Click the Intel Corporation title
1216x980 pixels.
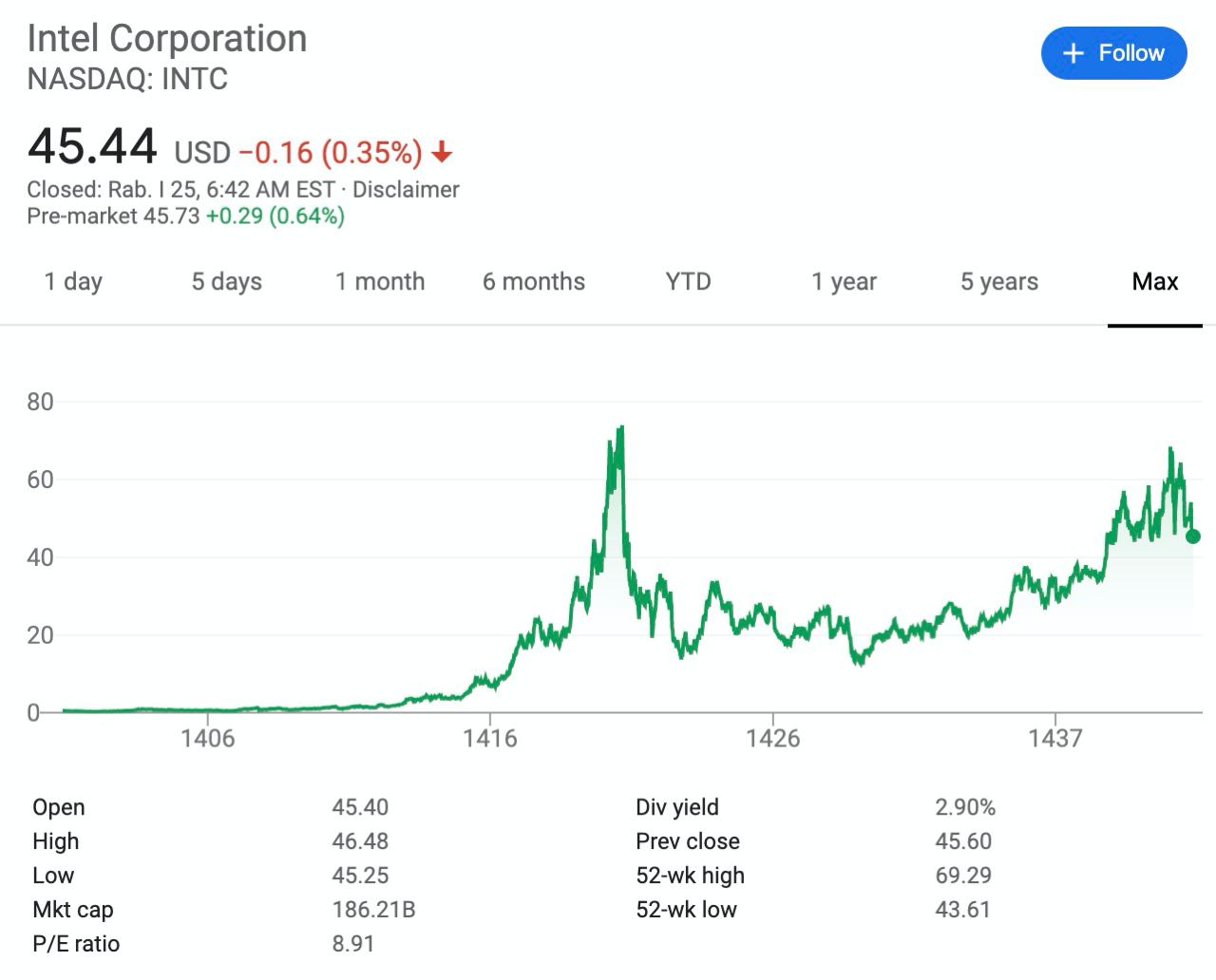point(167,38)
